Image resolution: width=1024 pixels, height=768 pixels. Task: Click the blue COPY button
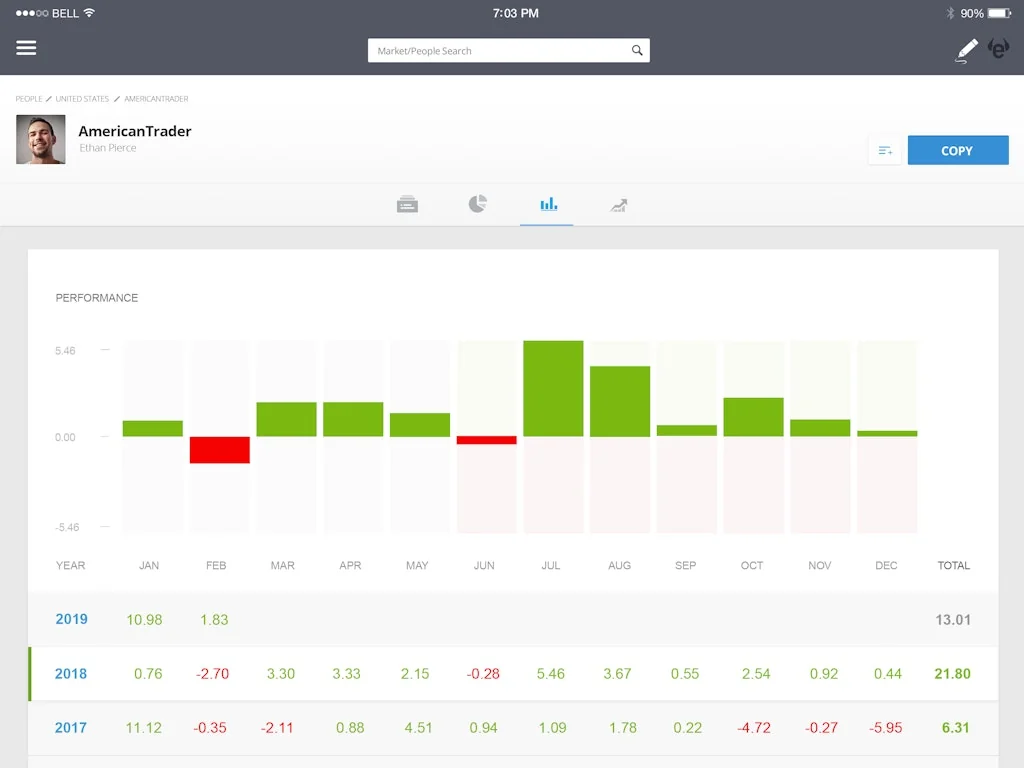957,150
